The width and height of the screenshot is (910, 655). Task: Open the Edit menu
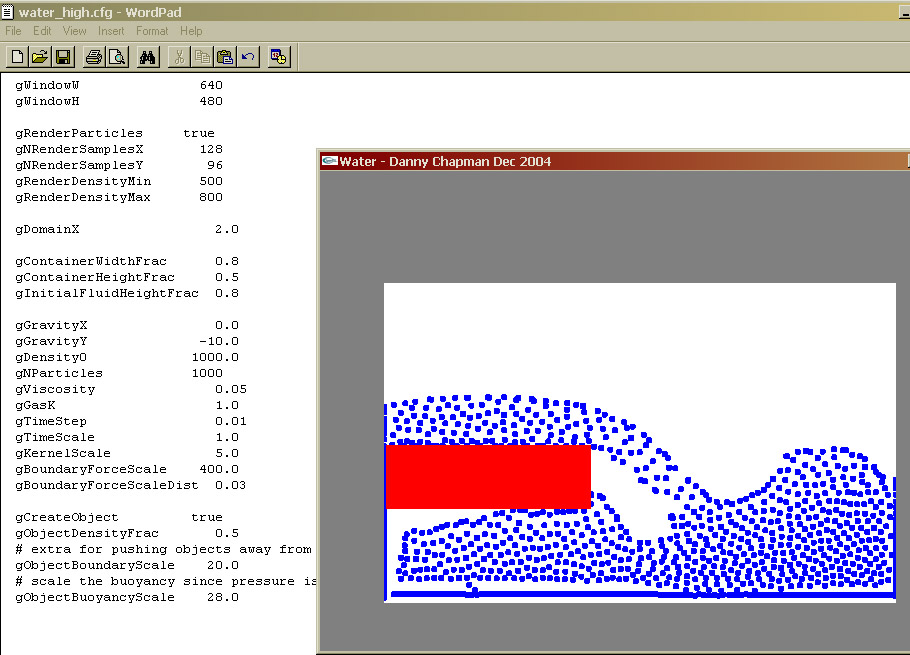pyautogui.click(x=42, y=31)
